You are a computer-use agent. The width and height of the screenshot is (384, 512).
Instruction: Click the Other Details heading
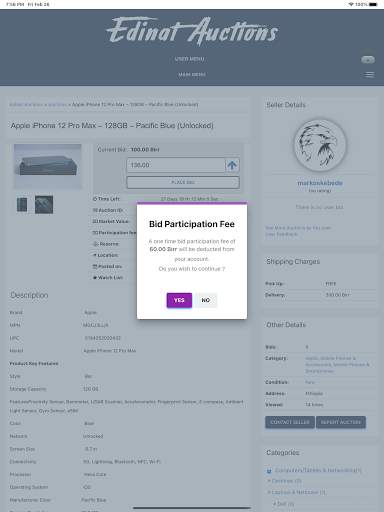[286, 325]
